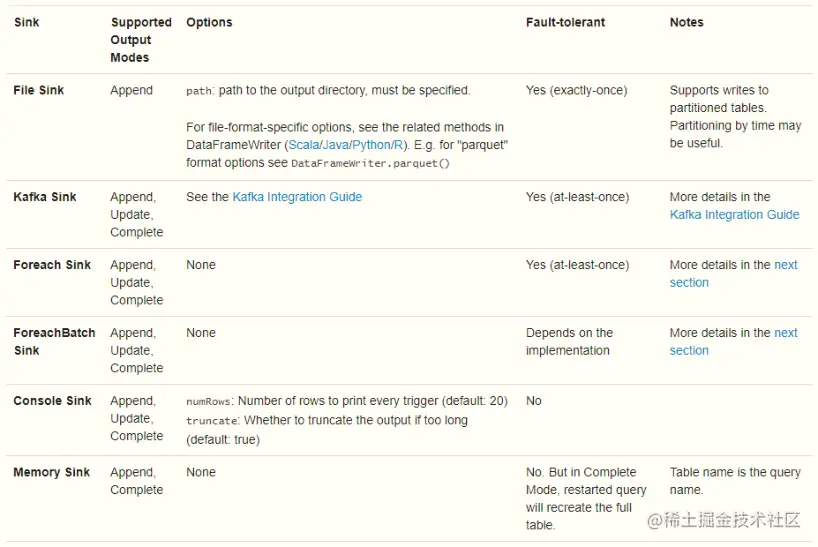Open Kafka Integration Guide link in Options column

[x=297, y=197]
